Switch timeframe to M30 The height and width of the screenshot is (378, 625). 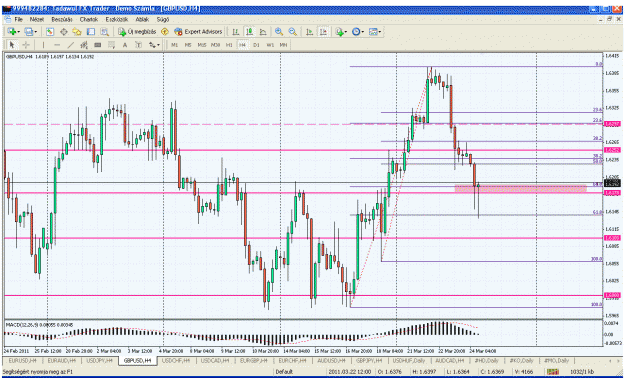(215, 45)
